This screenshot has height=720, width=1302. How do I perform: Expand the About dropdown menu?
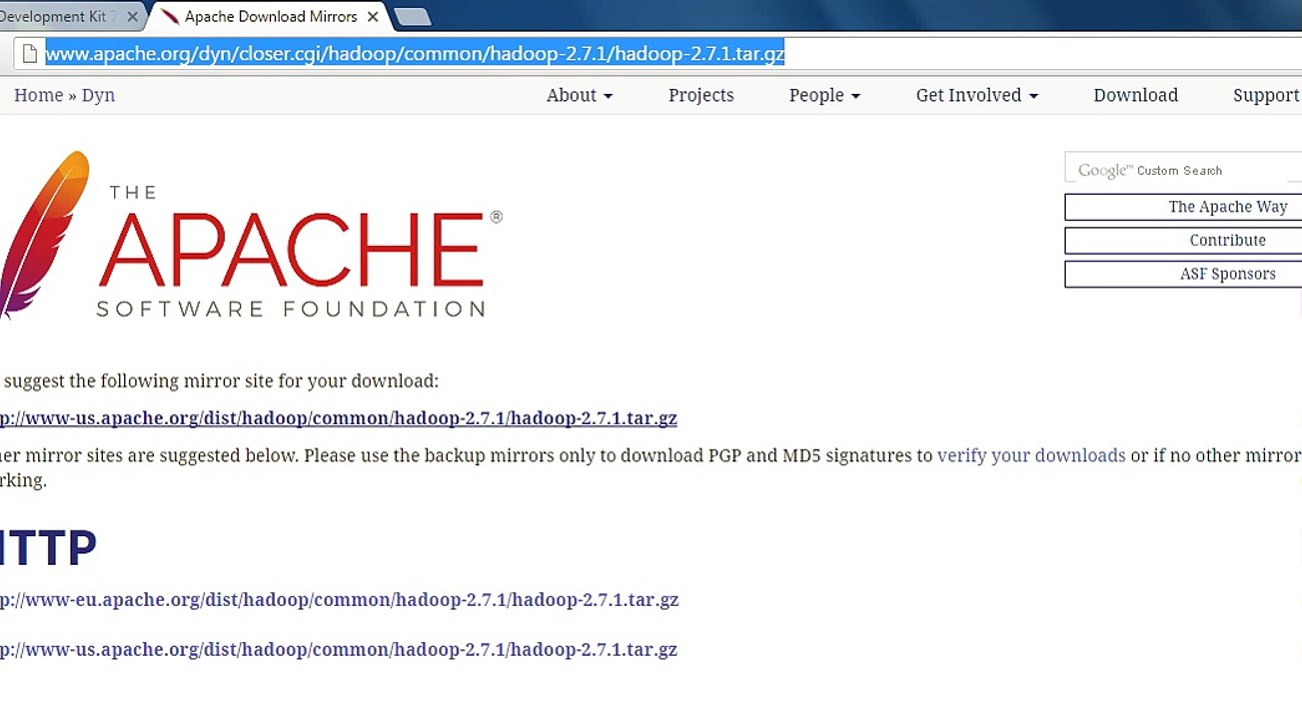[579, 95]
